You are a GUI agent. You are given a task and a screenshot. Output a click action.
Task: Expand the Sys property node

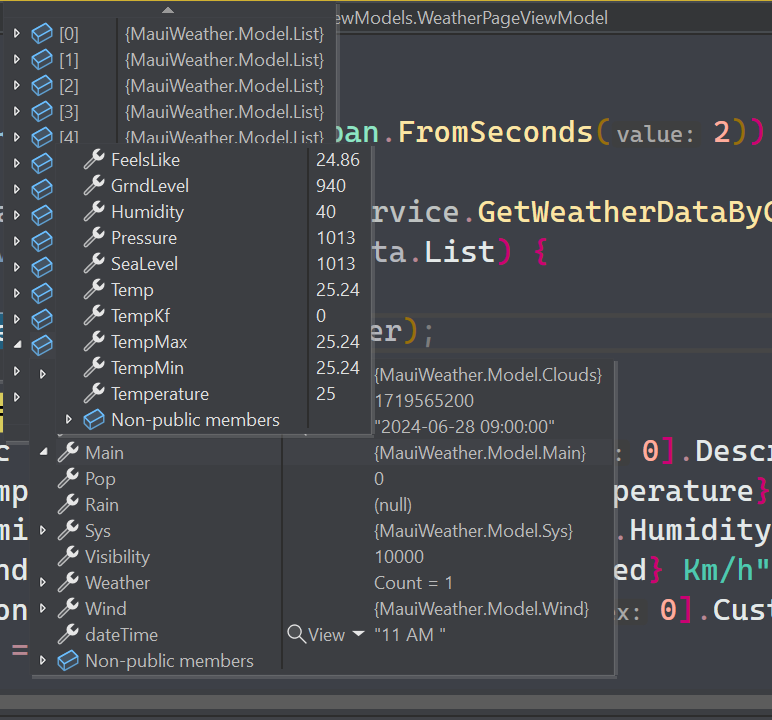tap(43, 530)
